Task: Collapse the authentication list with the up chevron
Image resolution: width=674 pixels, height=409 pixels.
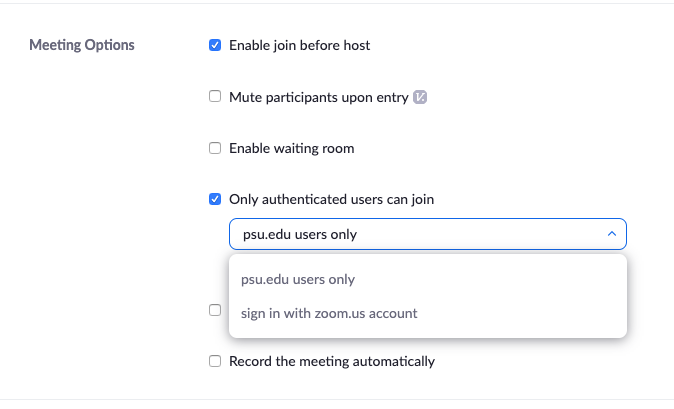Action: coord(612,234)
